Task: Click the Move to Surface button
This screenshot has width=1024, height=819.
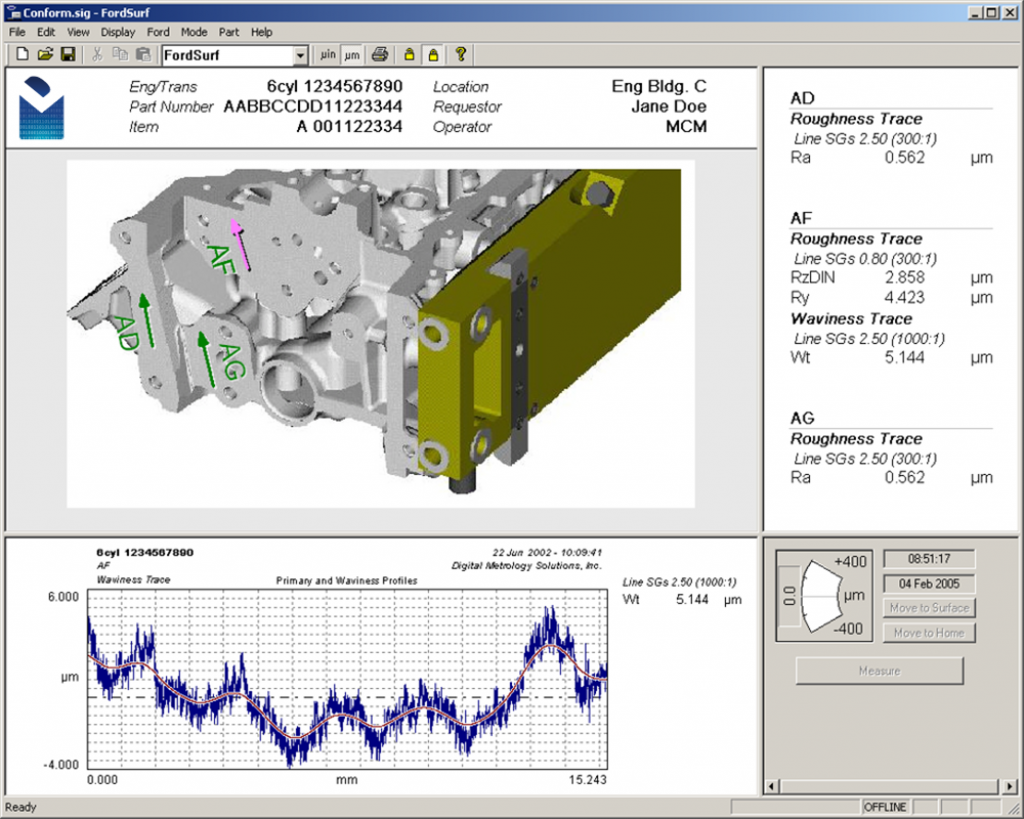Action: point(928,607)
